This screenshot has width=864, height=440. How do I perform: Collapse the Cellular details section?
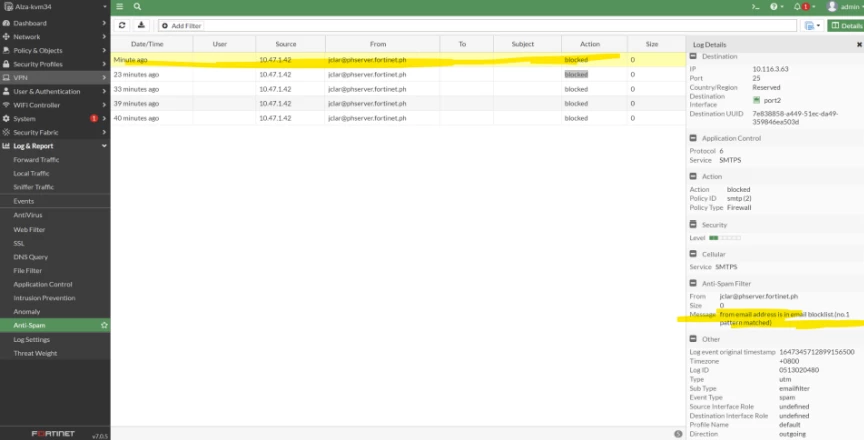click(x=693, y=254)
